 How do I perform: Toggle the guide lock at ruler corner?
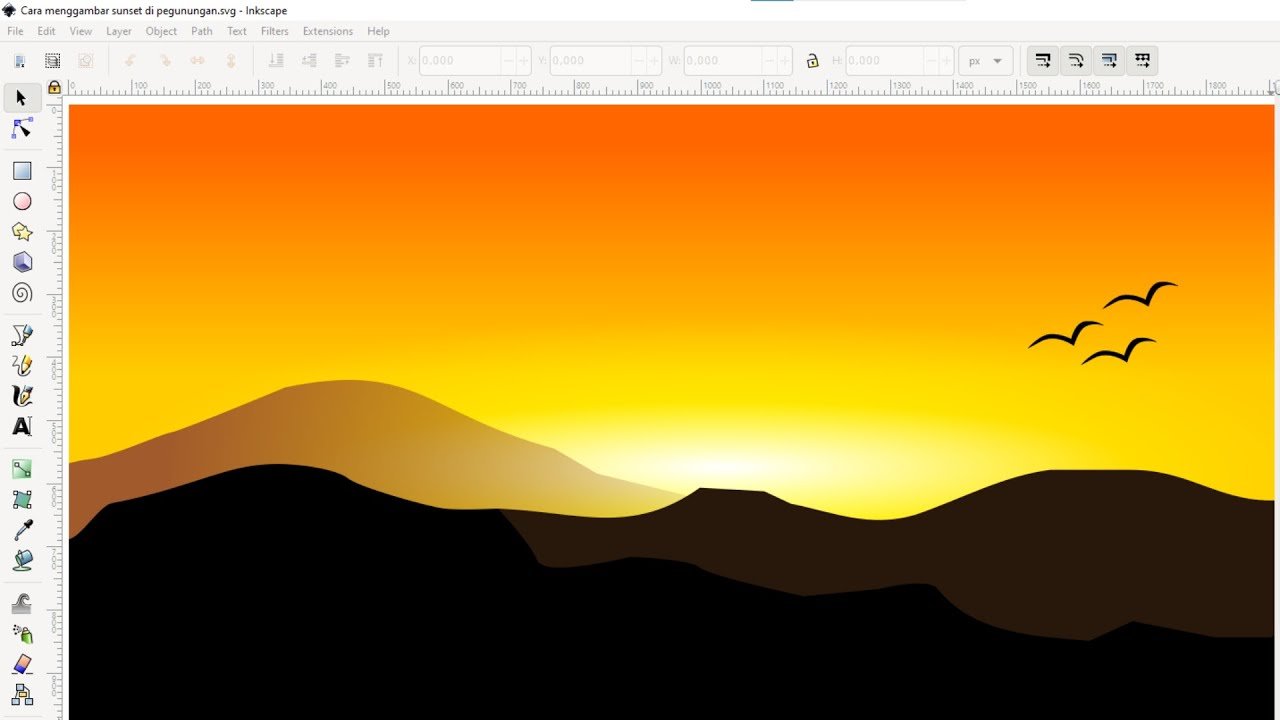pos(55,87)
